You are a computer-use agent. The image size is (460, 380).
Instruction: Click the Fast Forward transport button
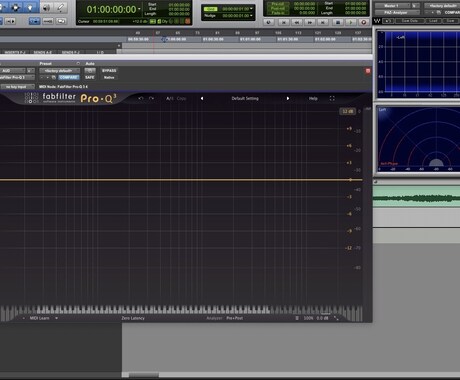pyautogui.click(x=310, y=22)
